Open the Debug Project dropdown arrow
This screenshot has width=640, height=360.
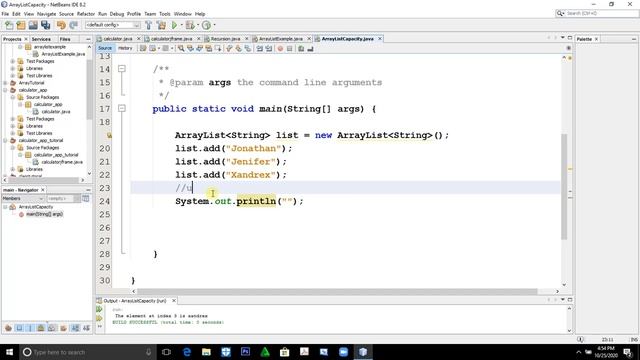[x=198, y=25]
